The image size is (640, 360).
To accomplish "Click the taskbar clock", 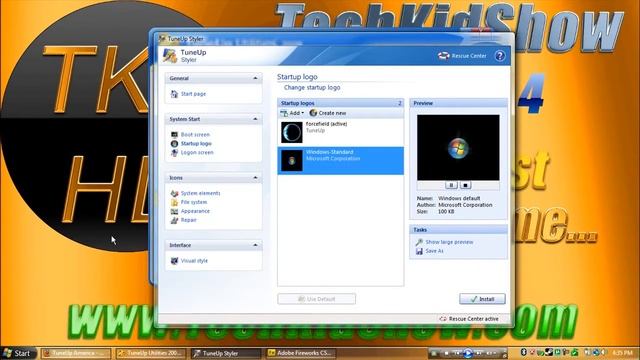I will coord(622,353).
